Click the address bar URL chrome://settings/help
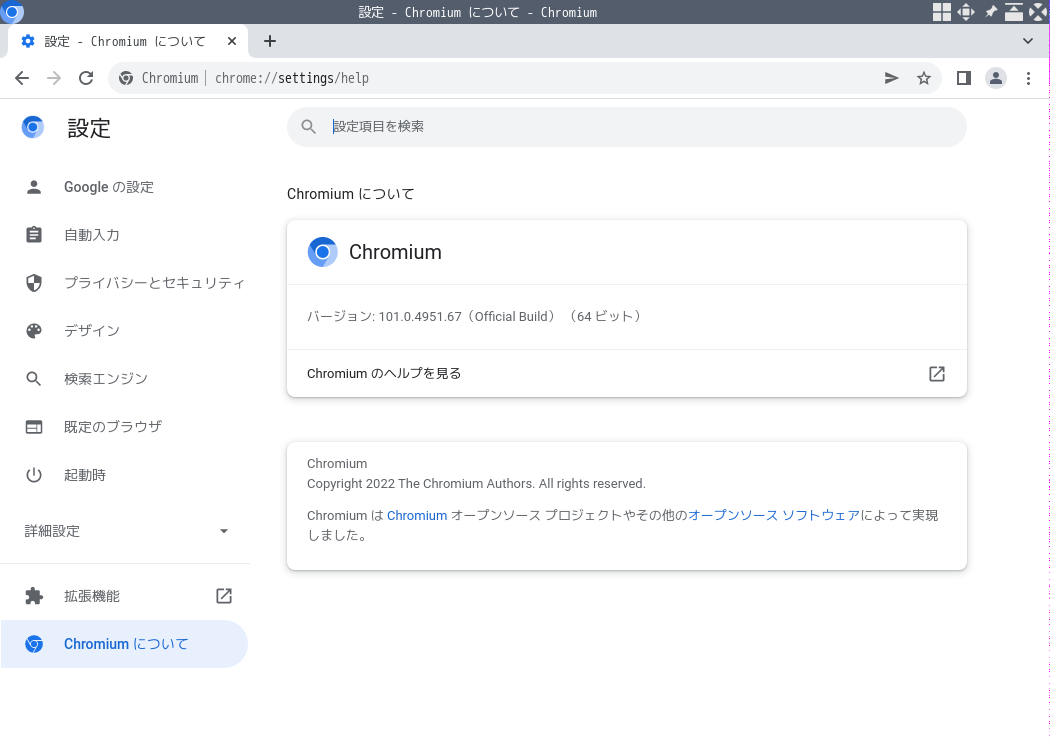 point(292,78)
